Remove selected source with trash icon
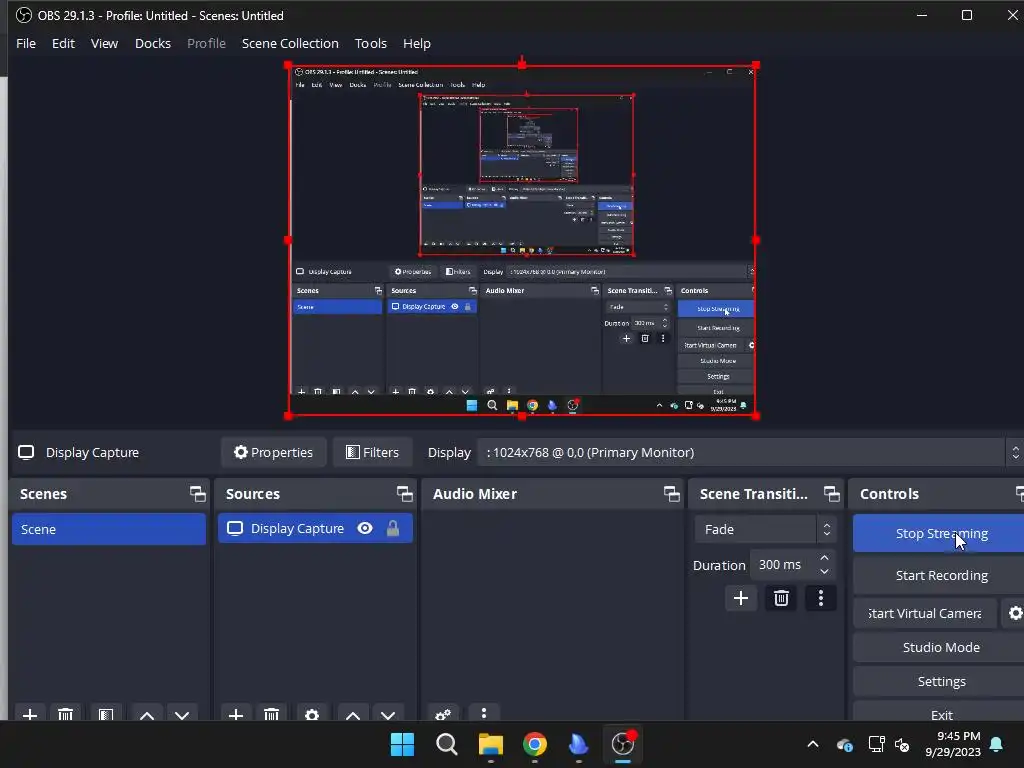 coord(272,714)
